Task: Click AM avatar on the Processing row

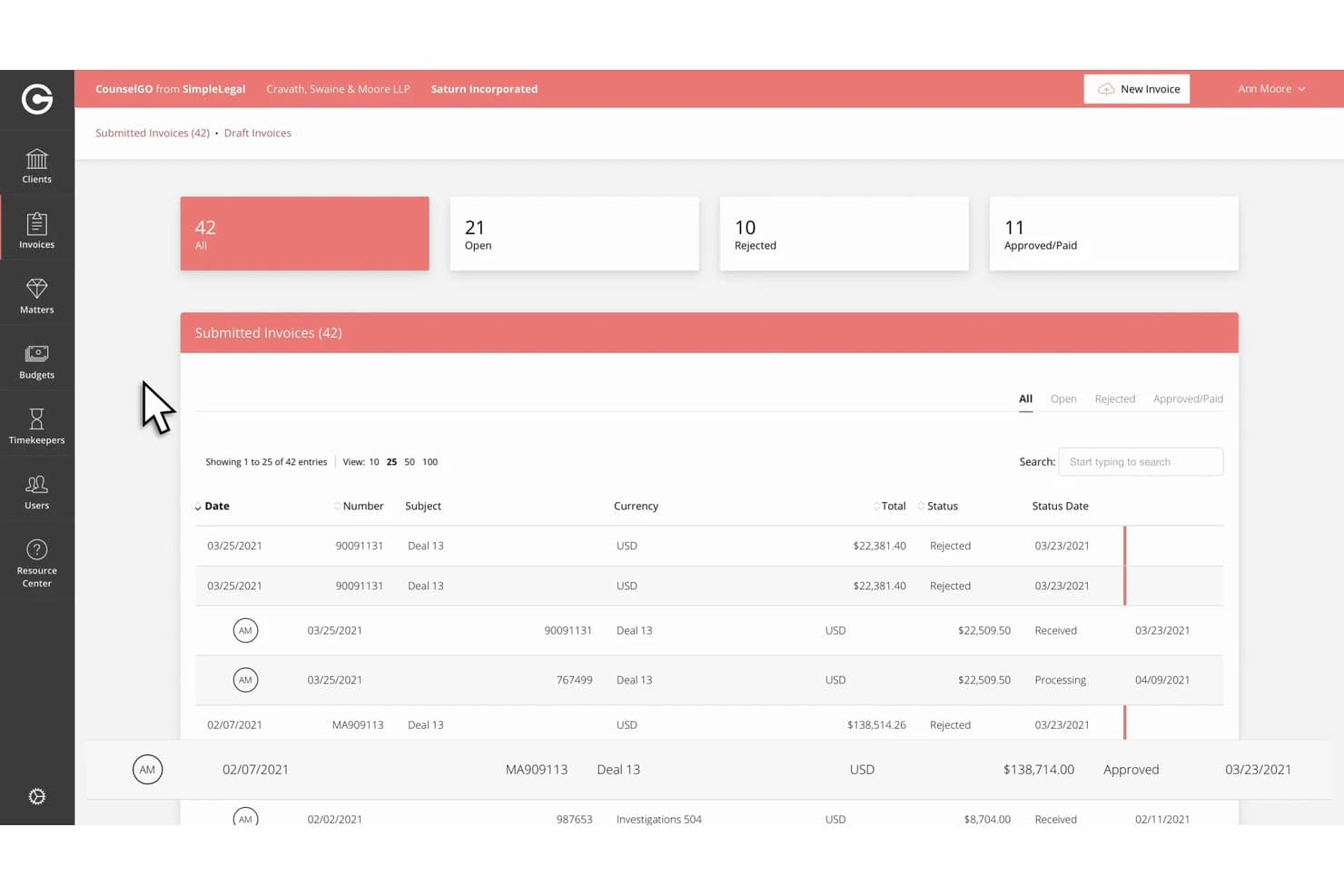Action: pyautogui.click(x=245, y=680)
